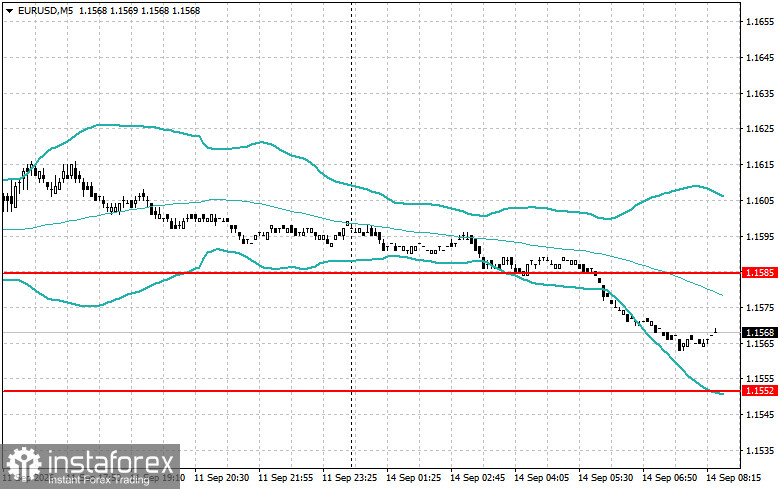Click the 11 Sep 23:25 time label

(x=349, y=478)
